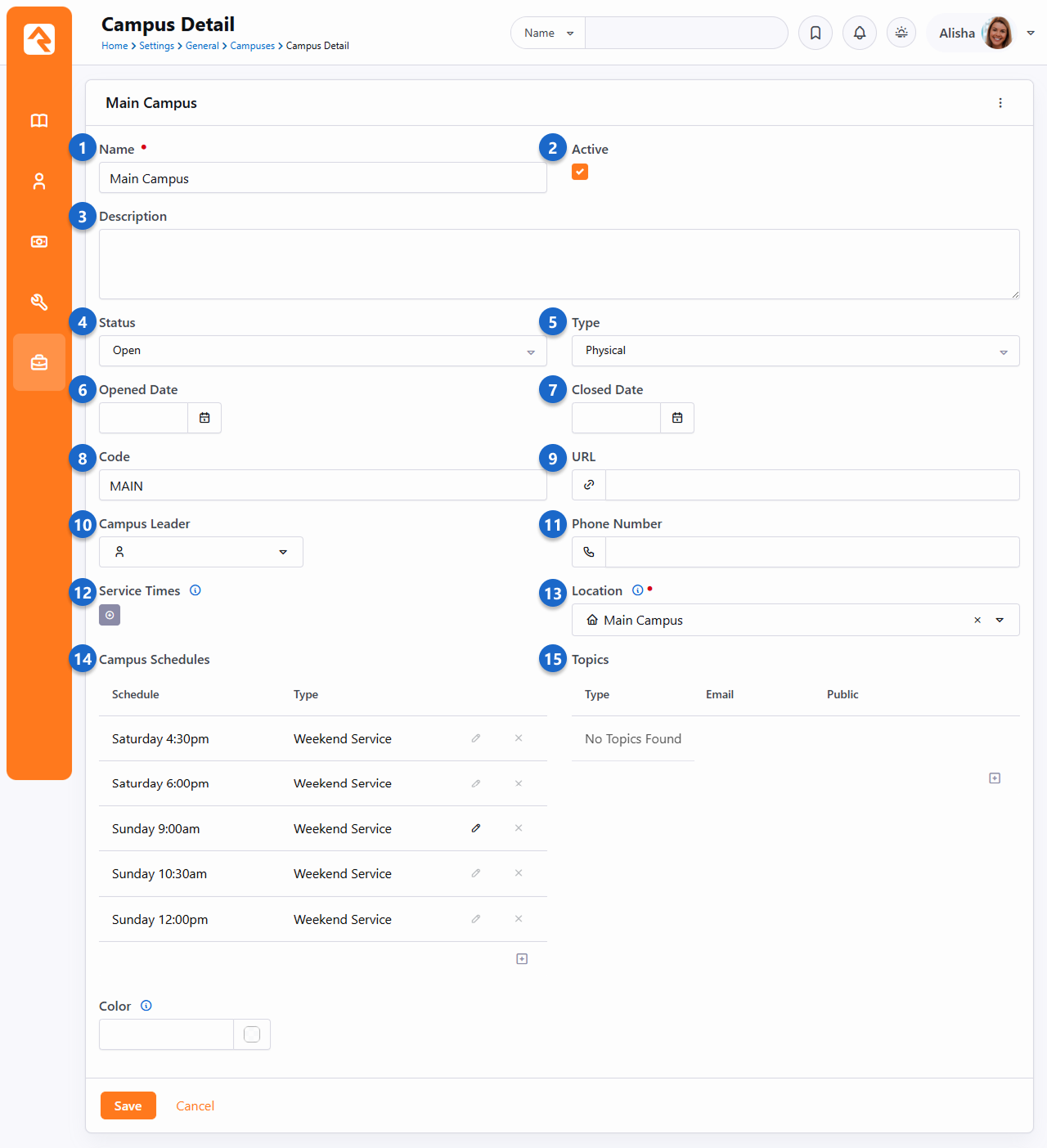The width and height of the screenshot is (1047, 1148).
Task: Uncheck the Active checkbox
Action: pyautogui.click(x=580, y=172)
